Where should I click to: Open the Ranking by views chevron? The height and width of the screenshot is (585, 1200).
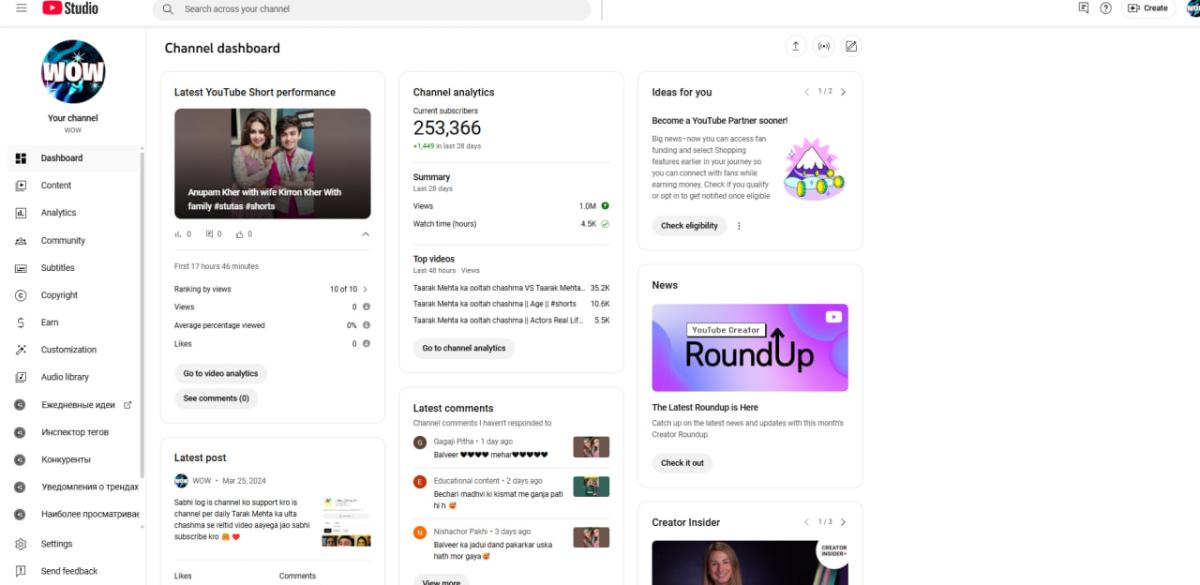click(365, 289)
